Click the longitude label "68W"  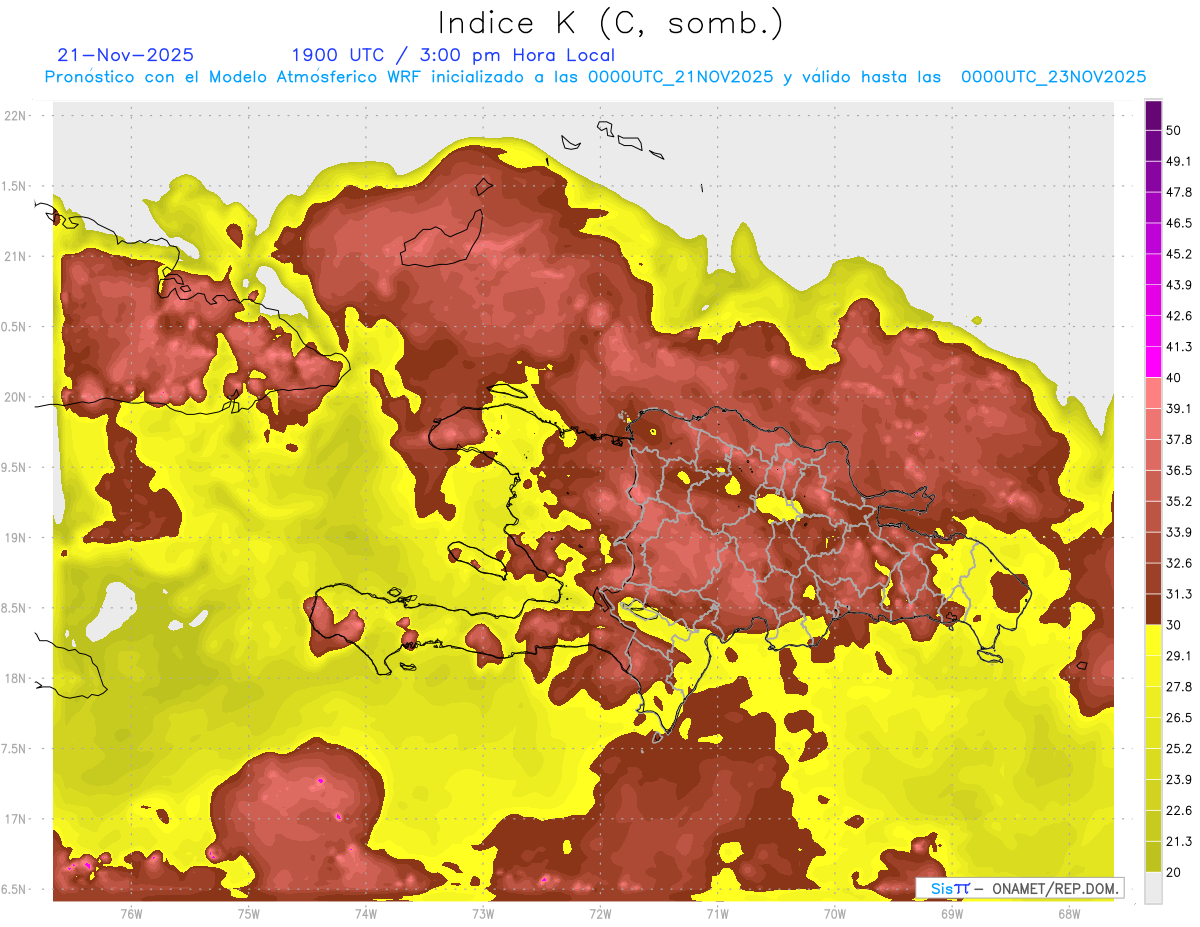click(1068, 914)
